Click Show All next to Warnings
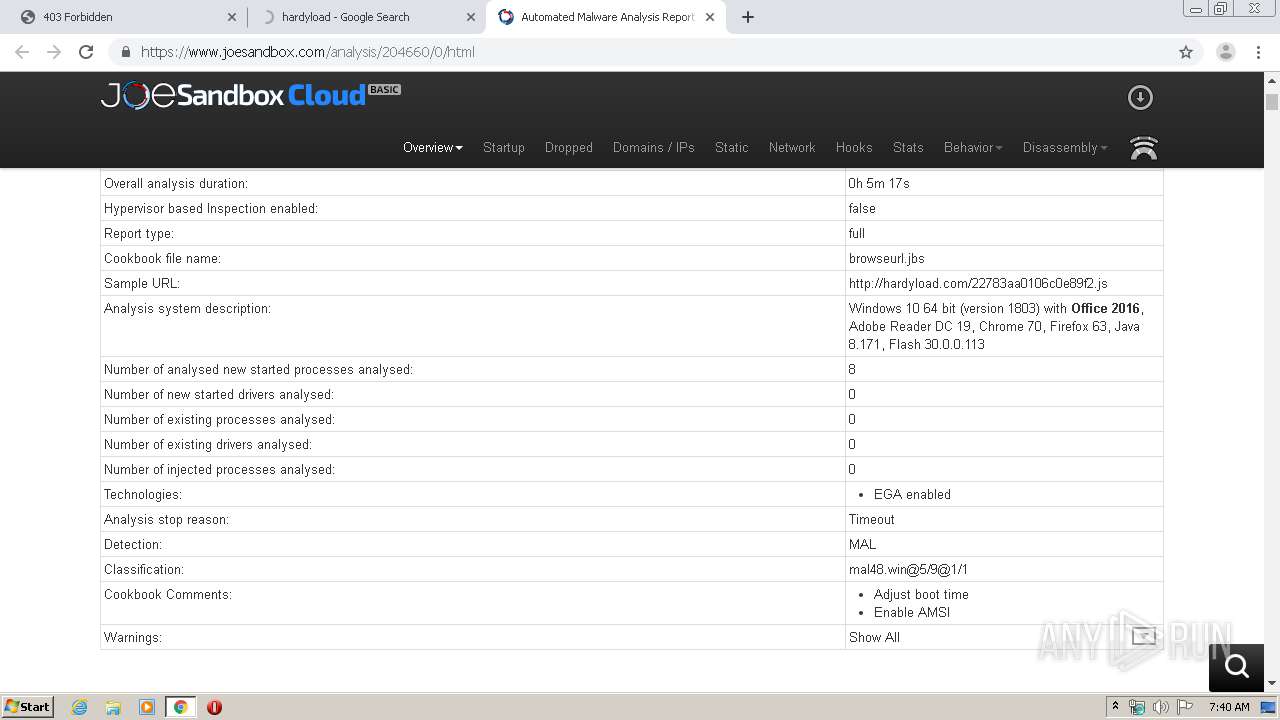 click(874, 637)
